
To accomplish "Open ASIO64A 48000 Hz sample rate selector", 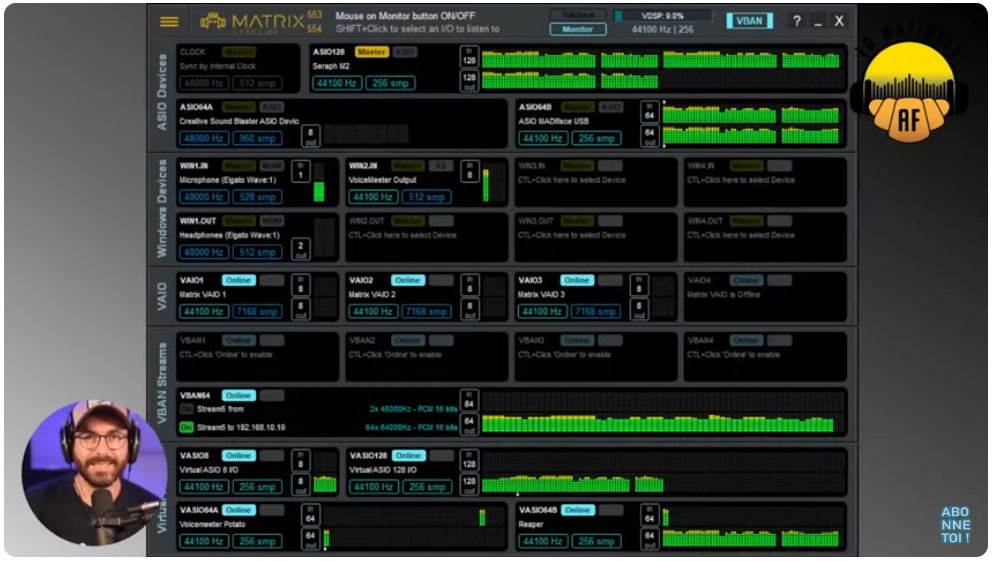I will pyautogui.click(x=204, y=138).
